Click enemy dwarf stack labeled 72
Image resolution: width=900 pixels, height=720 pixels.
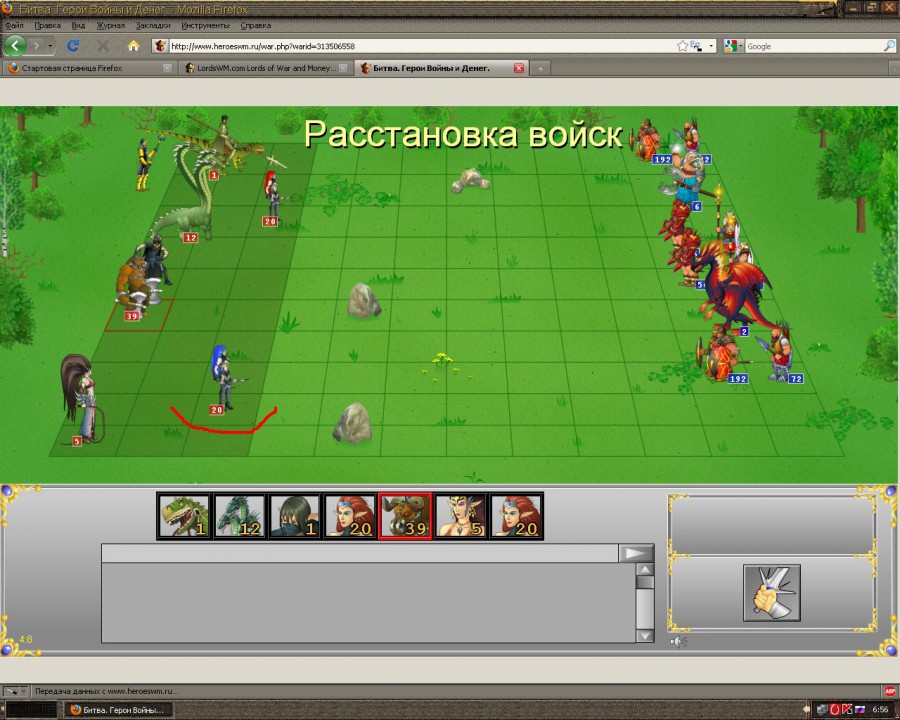[779, 353]
